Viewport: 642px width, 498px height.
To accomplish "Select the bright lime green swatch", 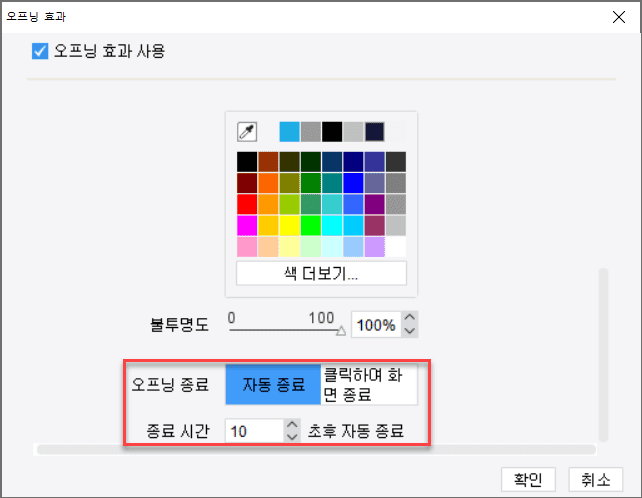I will [311, 226].
